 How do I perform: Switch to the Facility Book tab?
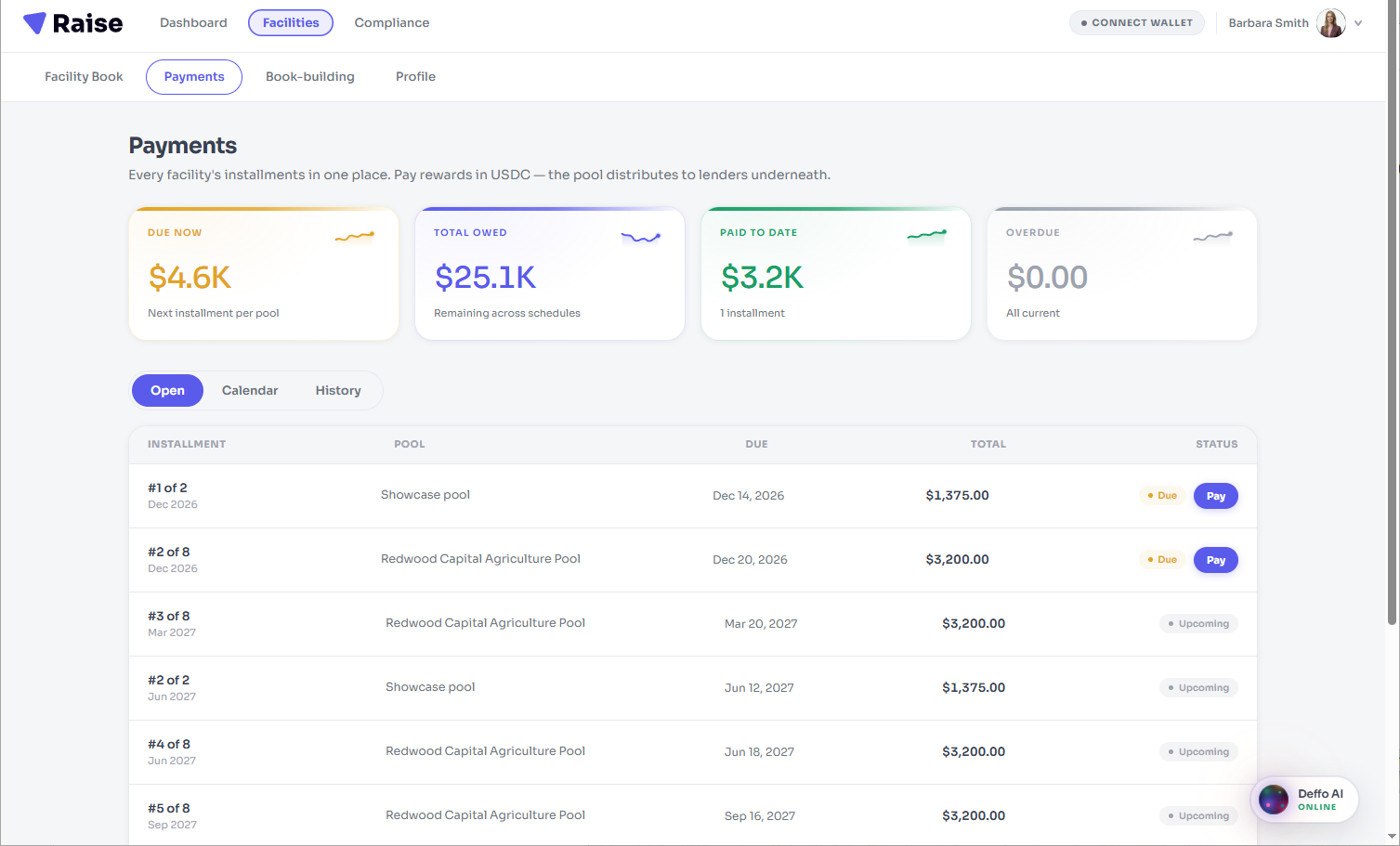(84, 77)
